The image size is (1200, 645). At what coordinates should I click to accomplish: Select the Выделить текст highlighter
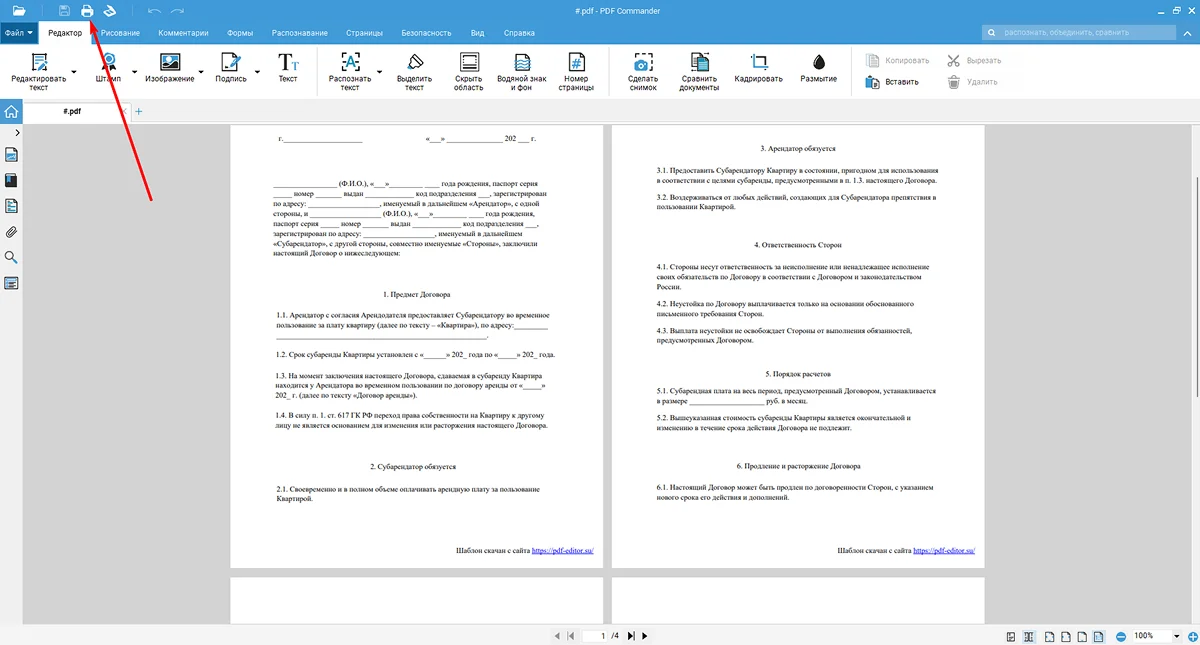tap(414, 71)
